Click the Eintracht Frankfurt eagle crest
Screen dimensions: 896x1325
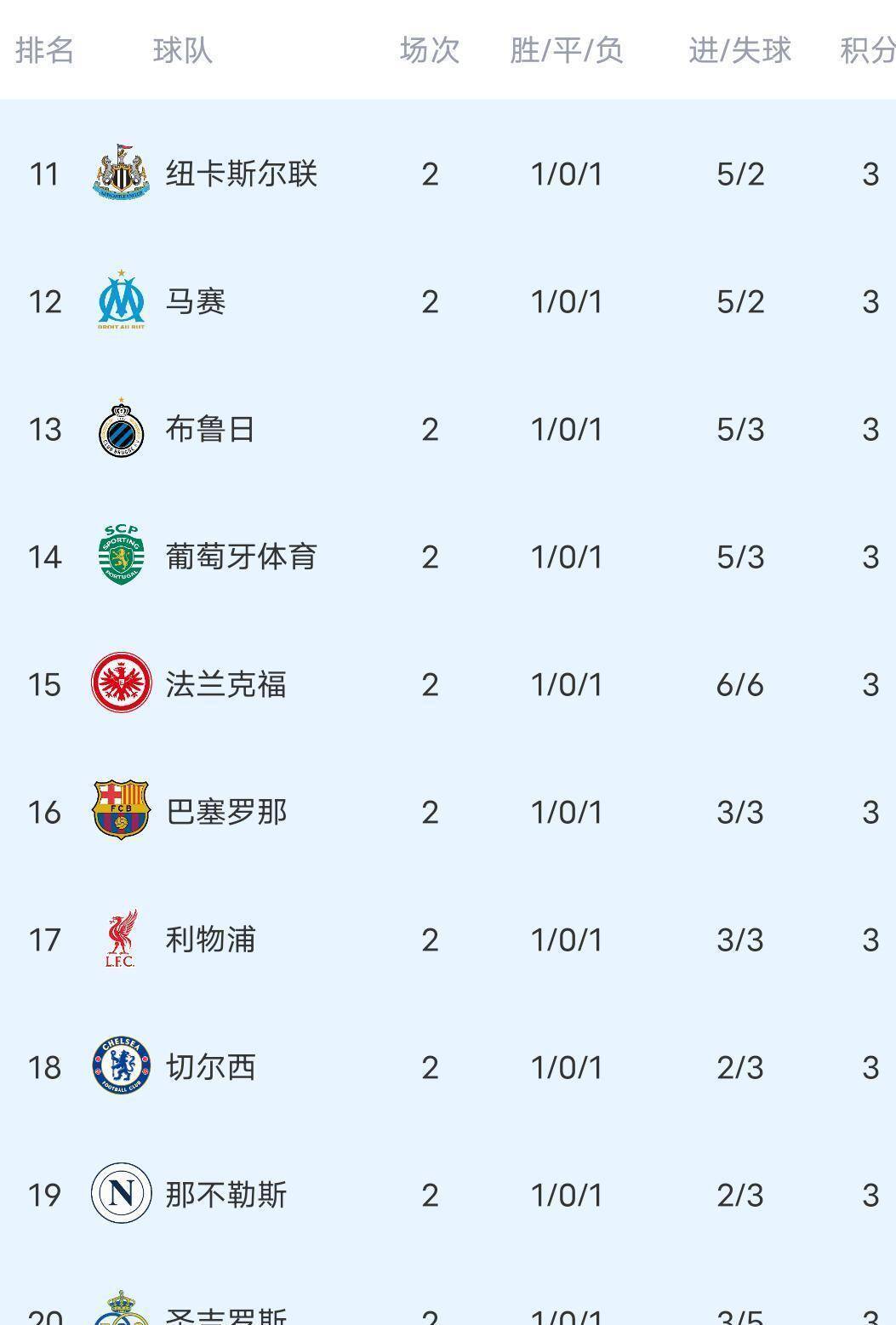tap(122, 684)
